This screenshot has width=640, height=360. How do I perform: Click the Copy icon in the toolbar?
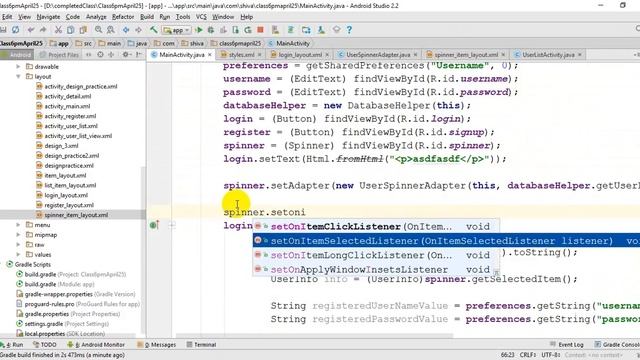click(71, 30)
